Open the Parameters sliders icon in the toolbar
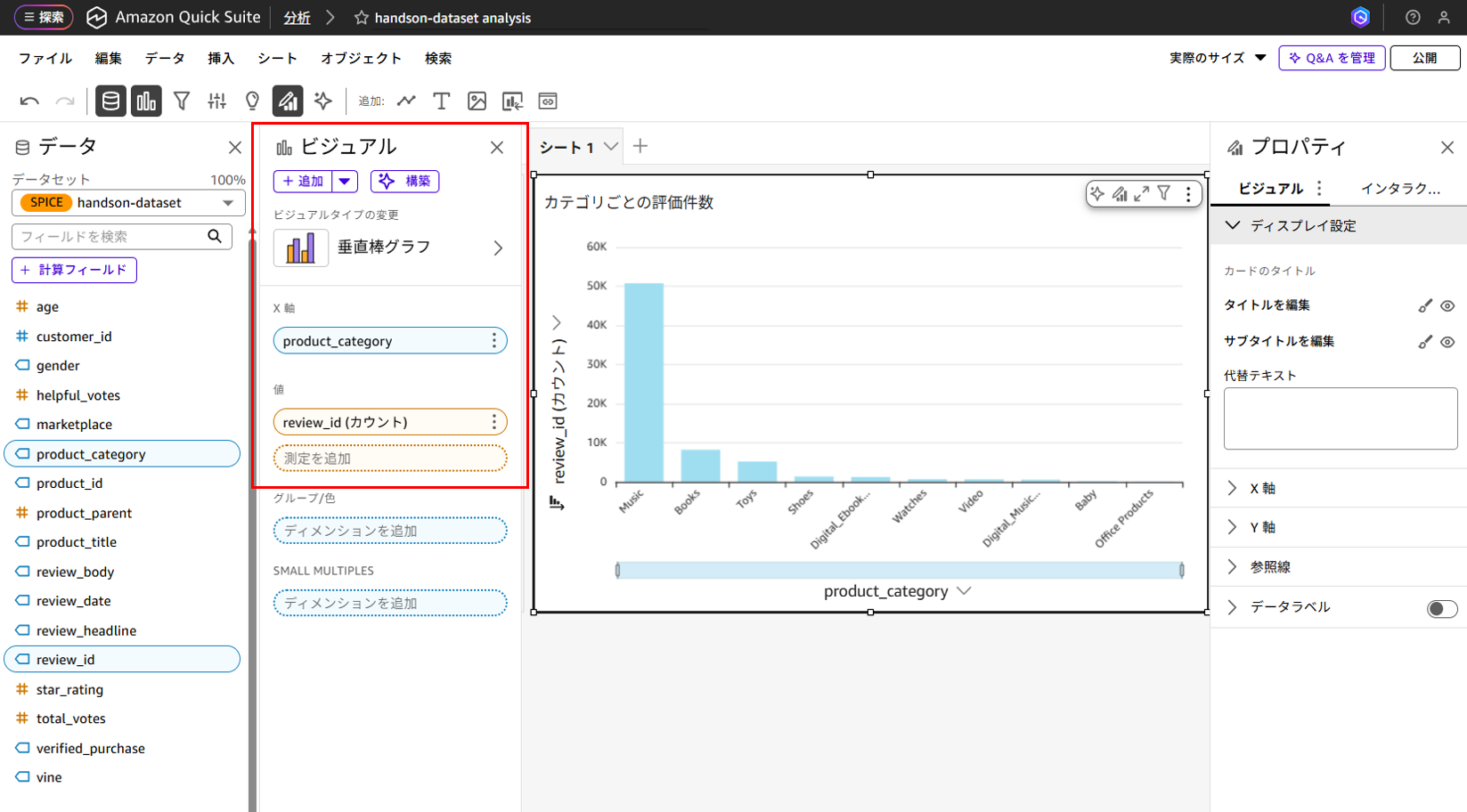Image resolution: width=1467 pixels, height=812 pixels. 217,101
